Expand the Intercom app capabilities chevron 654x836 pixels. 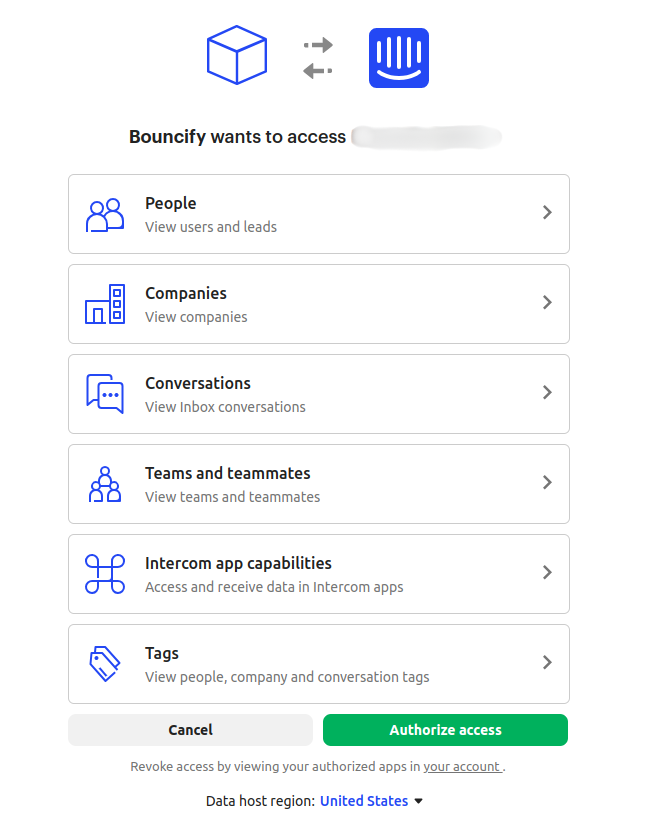[547, 573]
